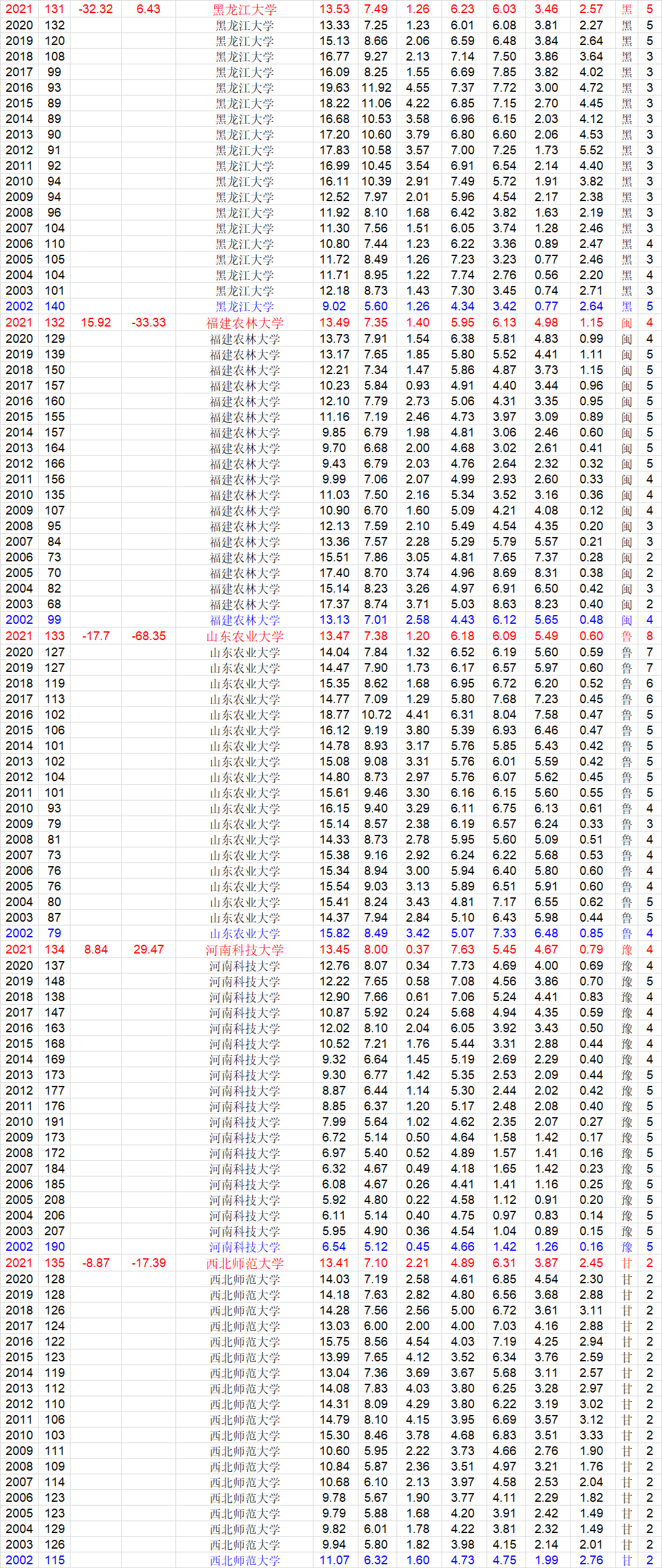Select the cell showing 7.99
This screenshot has height=1568, width=662.
[335, 1122]
